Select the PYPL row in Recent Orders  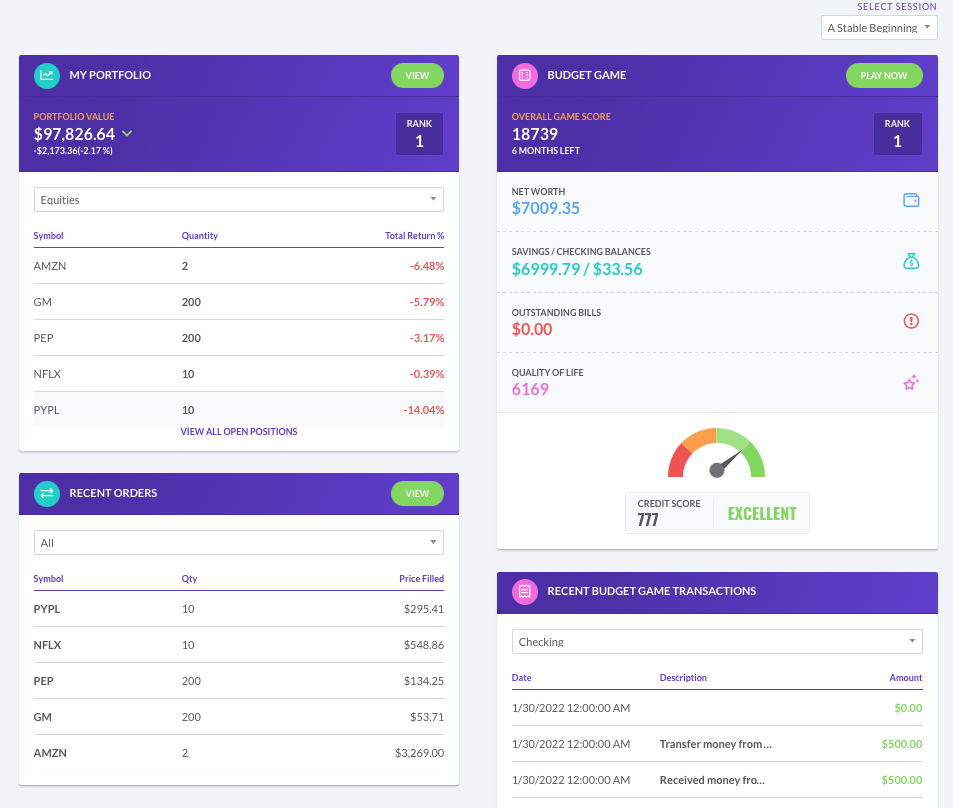tap(238, 609)
